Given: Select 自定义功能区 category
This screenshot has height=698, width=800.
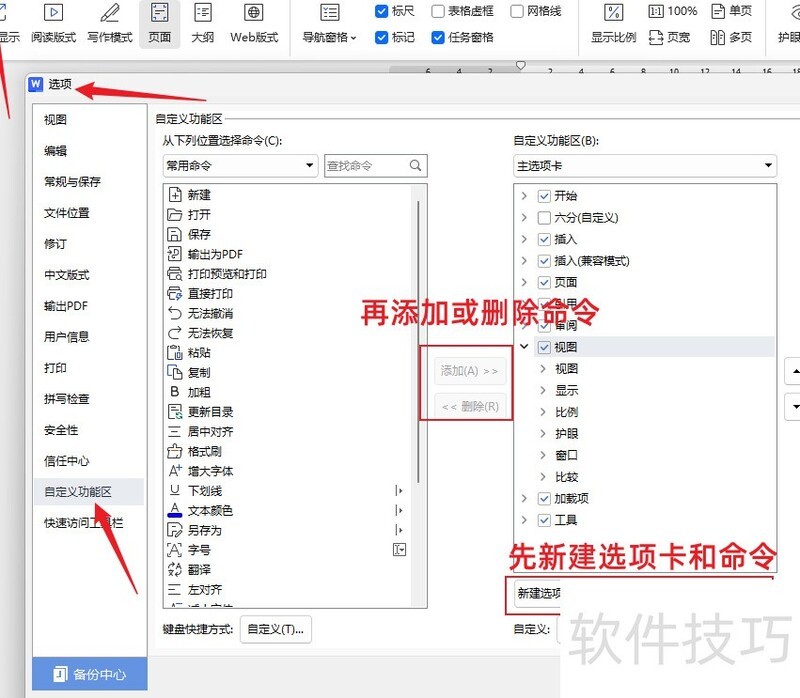Looking at the screenshot, I should (89, 492).
